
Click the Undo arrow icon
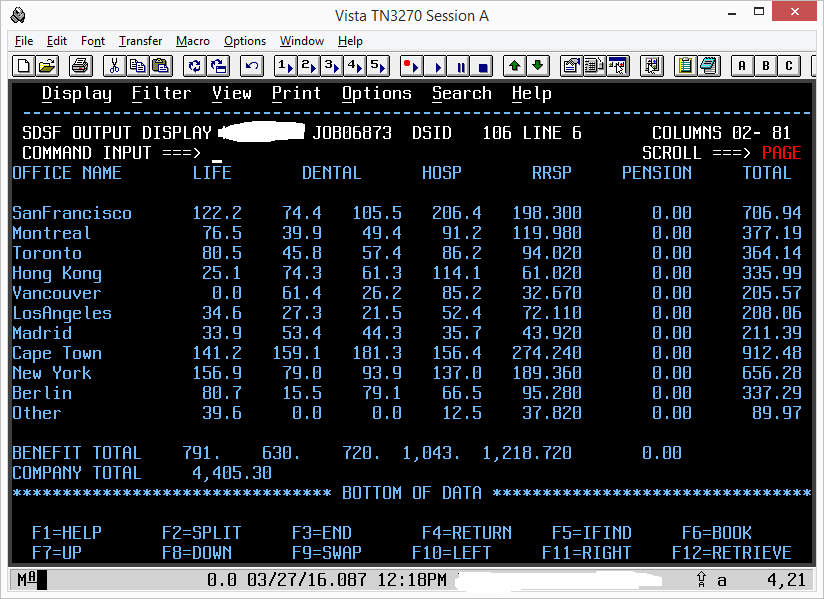pos(252,66)
